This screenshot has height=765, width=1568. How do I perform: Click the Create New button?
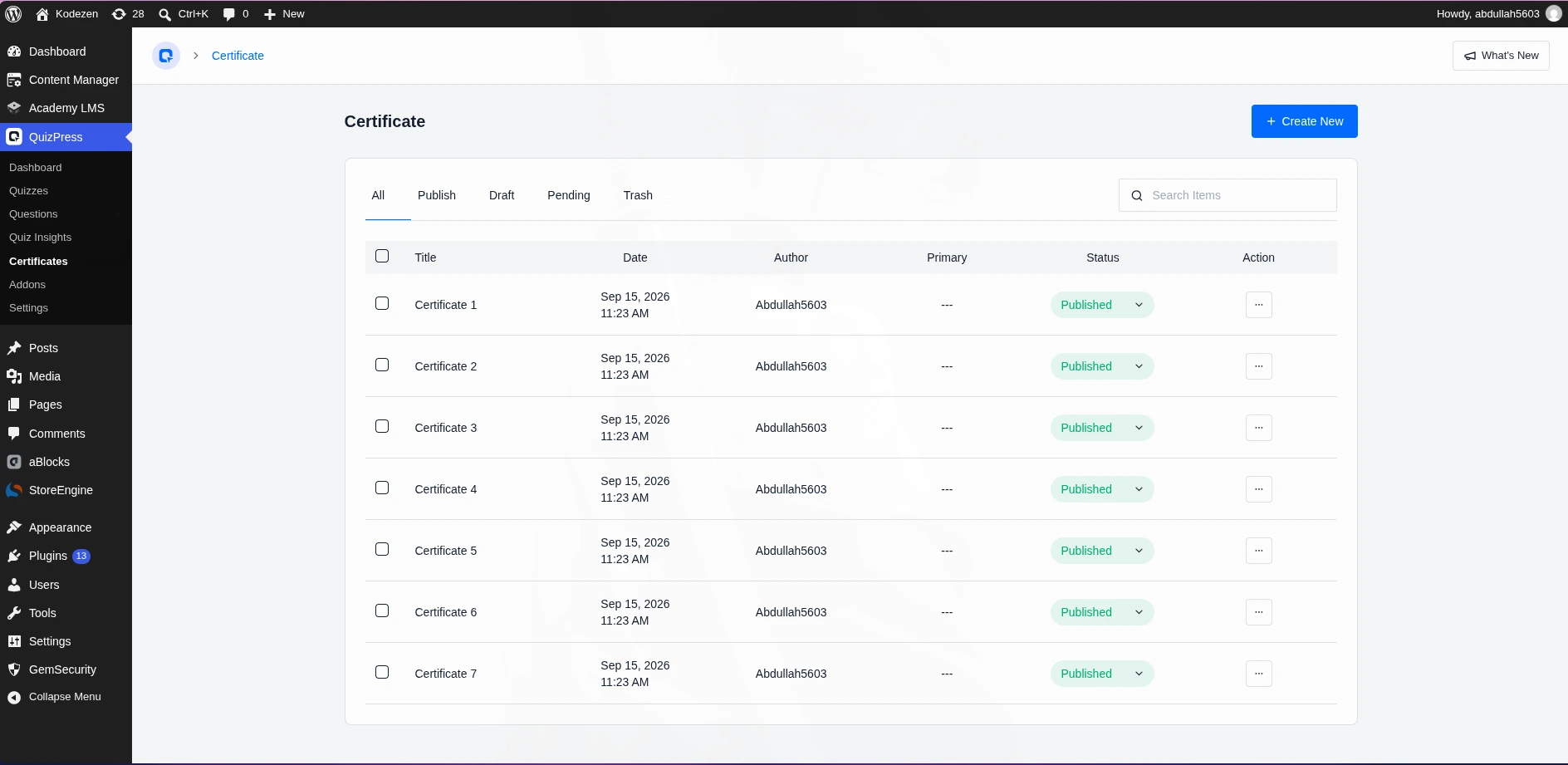click(x=1304, y=121)
